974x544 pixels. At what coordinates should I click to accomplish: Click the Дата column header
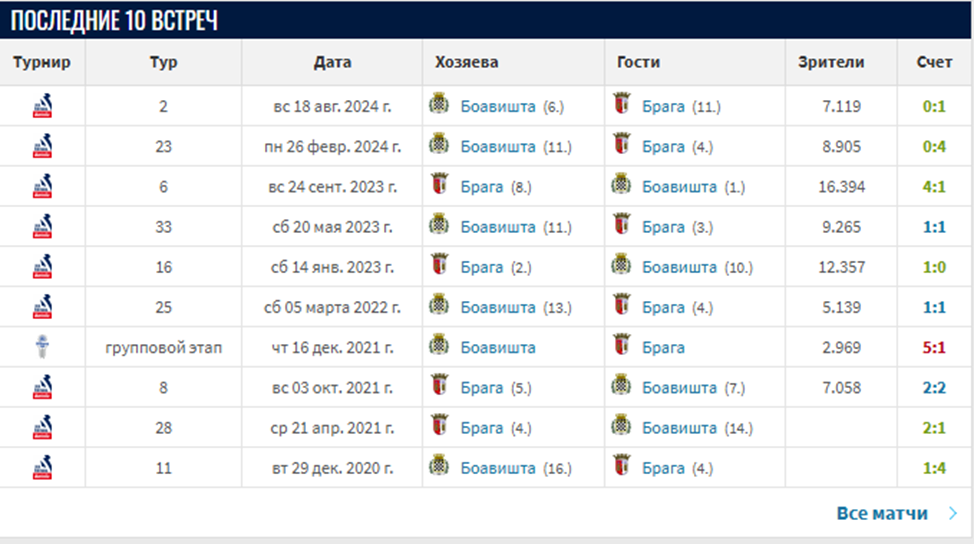(332, 62)
